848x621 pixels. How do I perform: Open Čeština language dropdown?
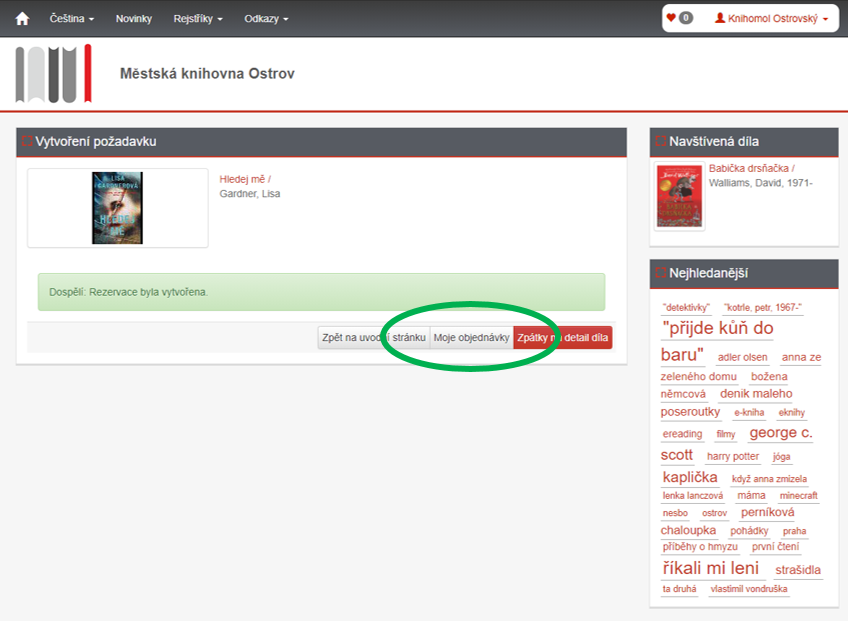coord(72,19)
